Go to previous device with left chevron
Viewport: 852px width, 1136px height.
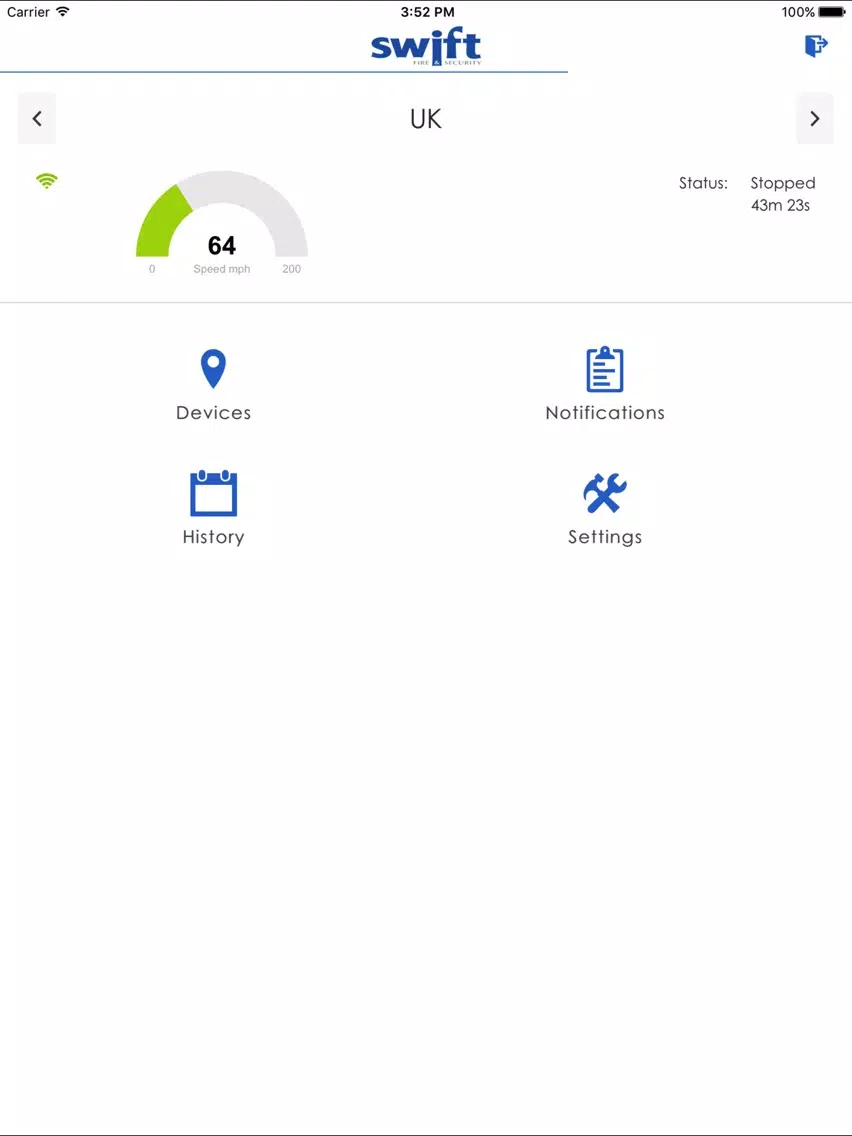point(37,118)
